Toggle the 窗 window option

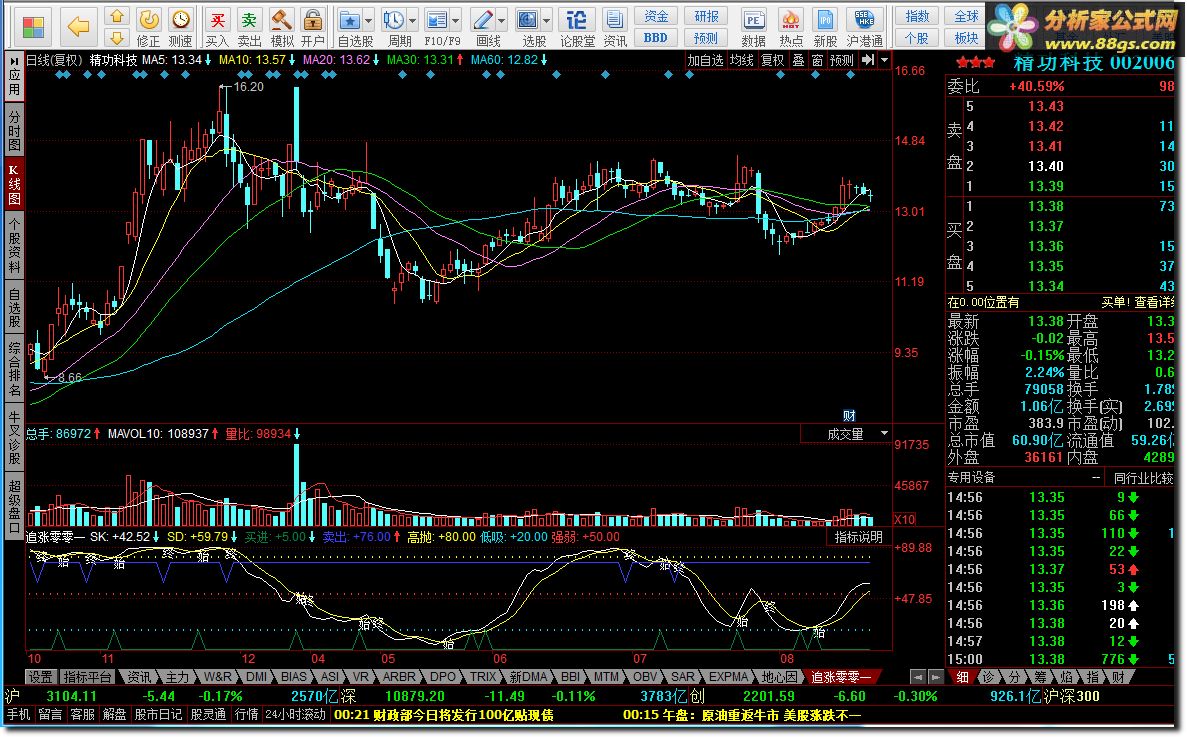tap(818, 60)
